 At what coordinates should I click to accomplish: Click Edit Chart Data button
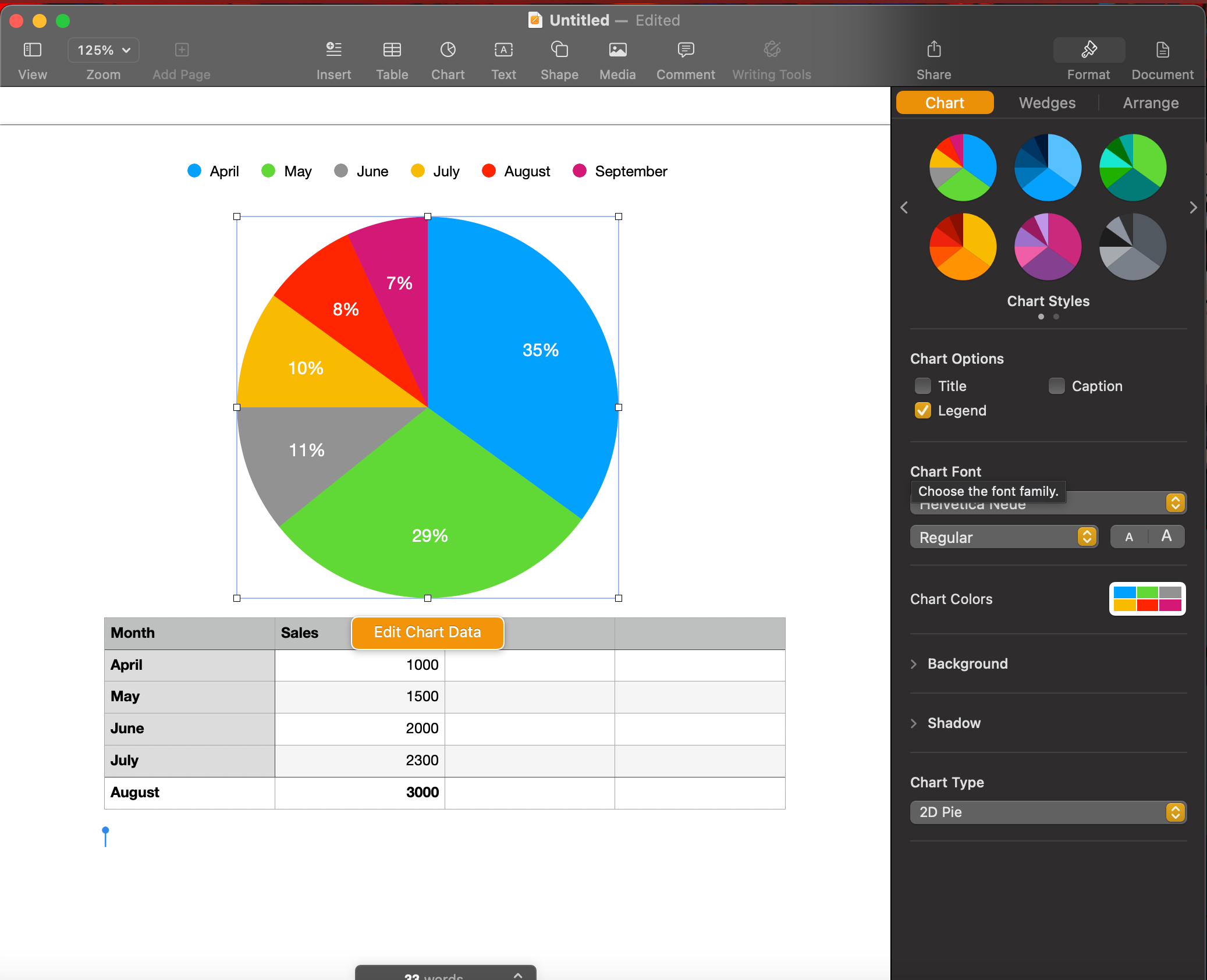(x=427, y=631)
